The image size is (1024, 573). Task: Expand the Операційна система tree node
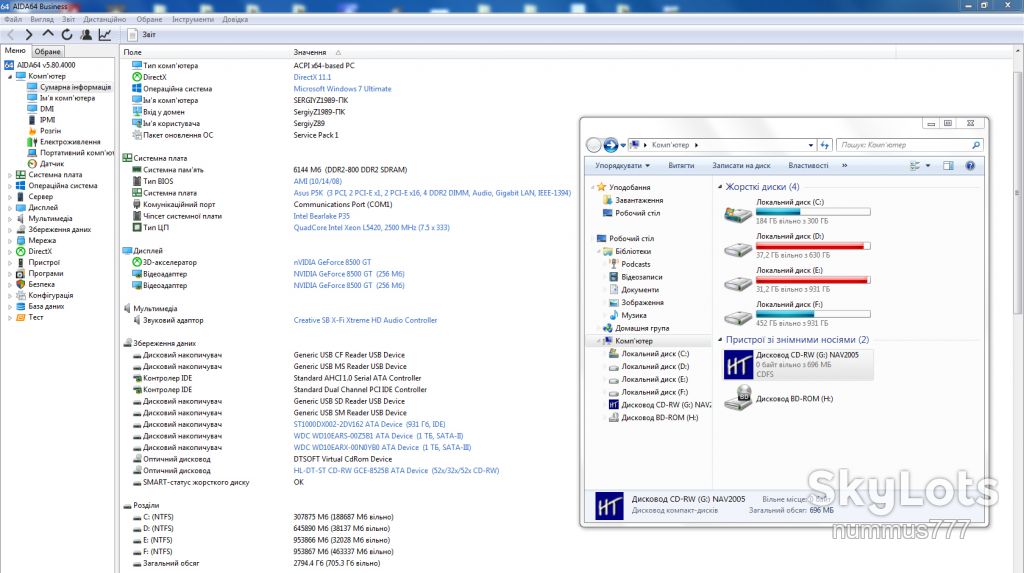pos(10,186)
